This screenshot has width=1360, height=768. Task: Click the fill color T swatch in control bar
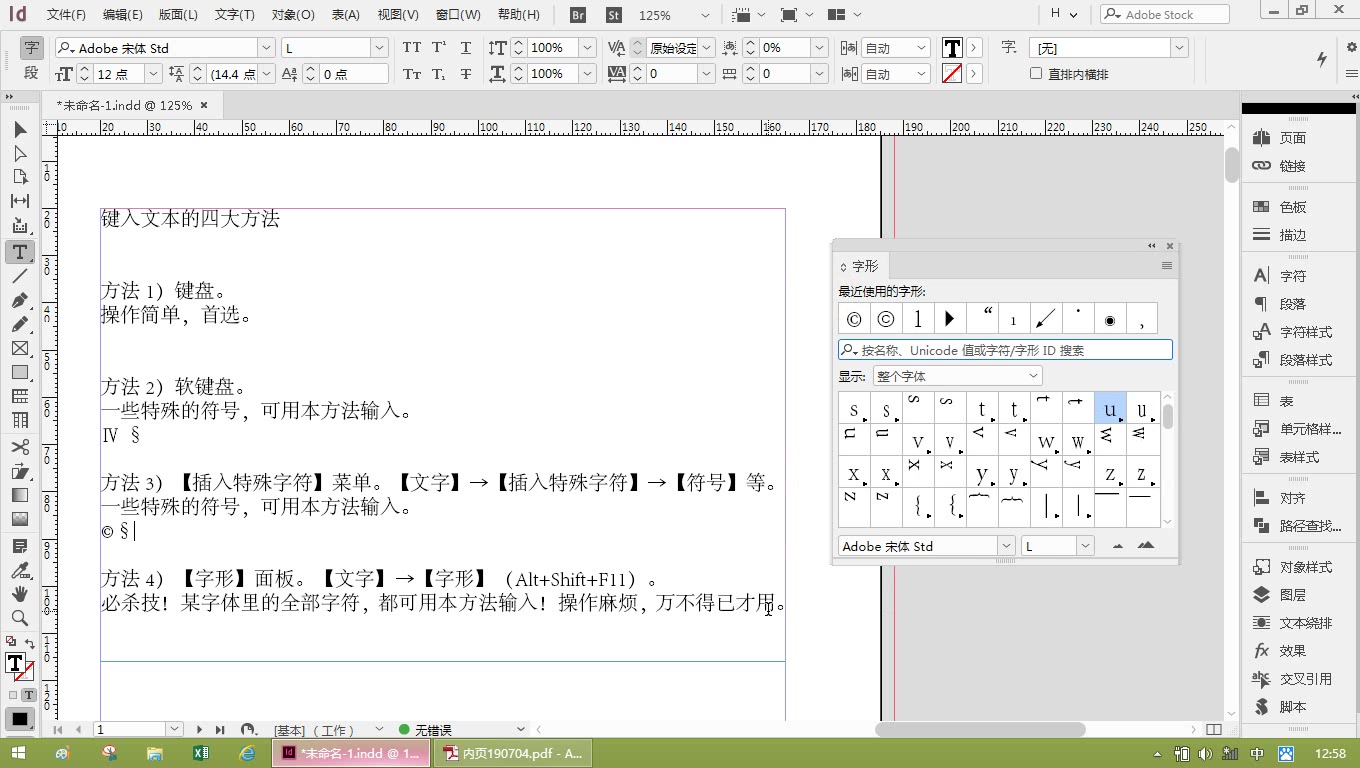tap(952, 48)
